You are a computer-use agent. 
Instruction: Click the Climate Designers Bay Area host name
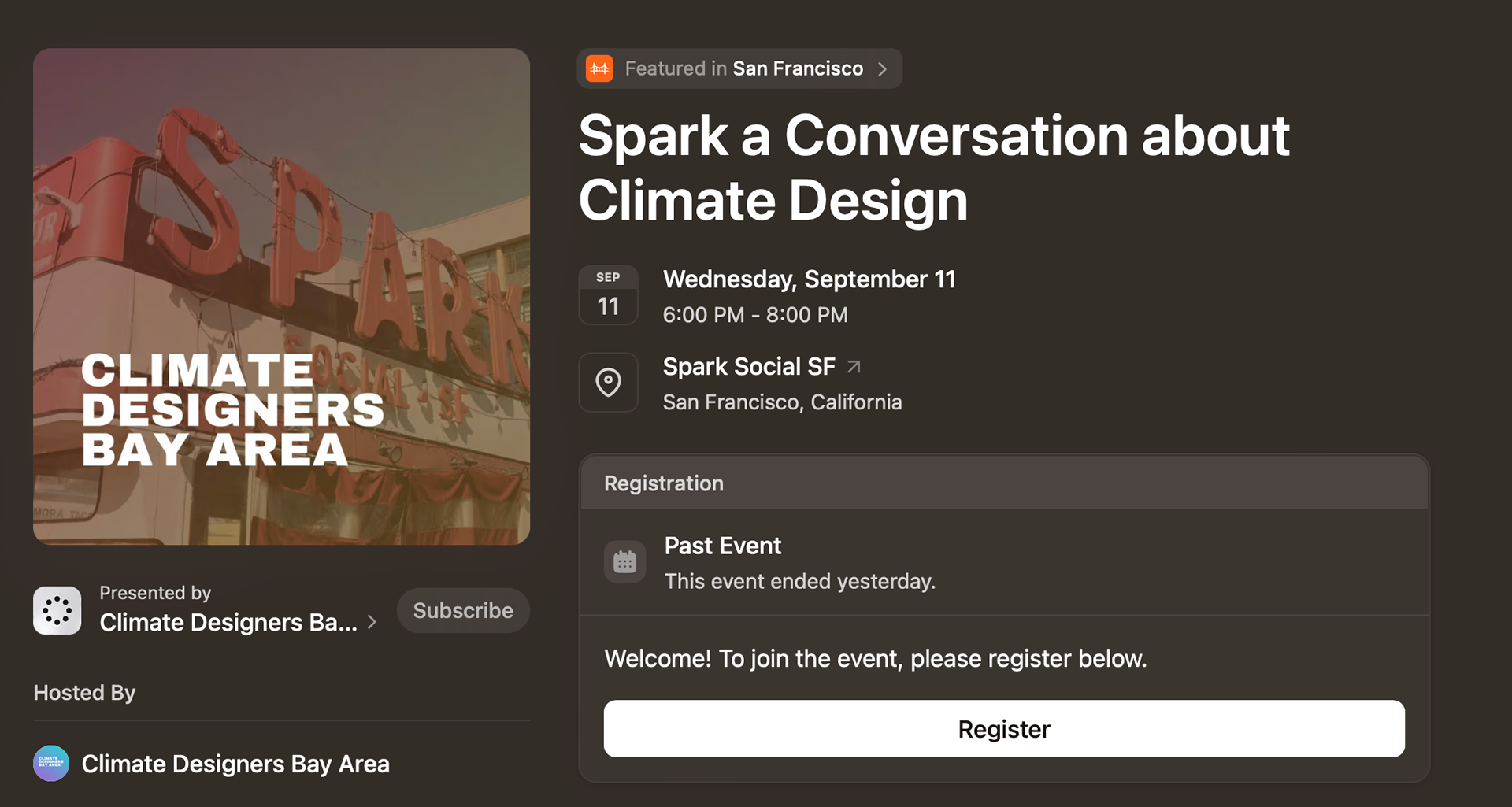coord(235,764)
